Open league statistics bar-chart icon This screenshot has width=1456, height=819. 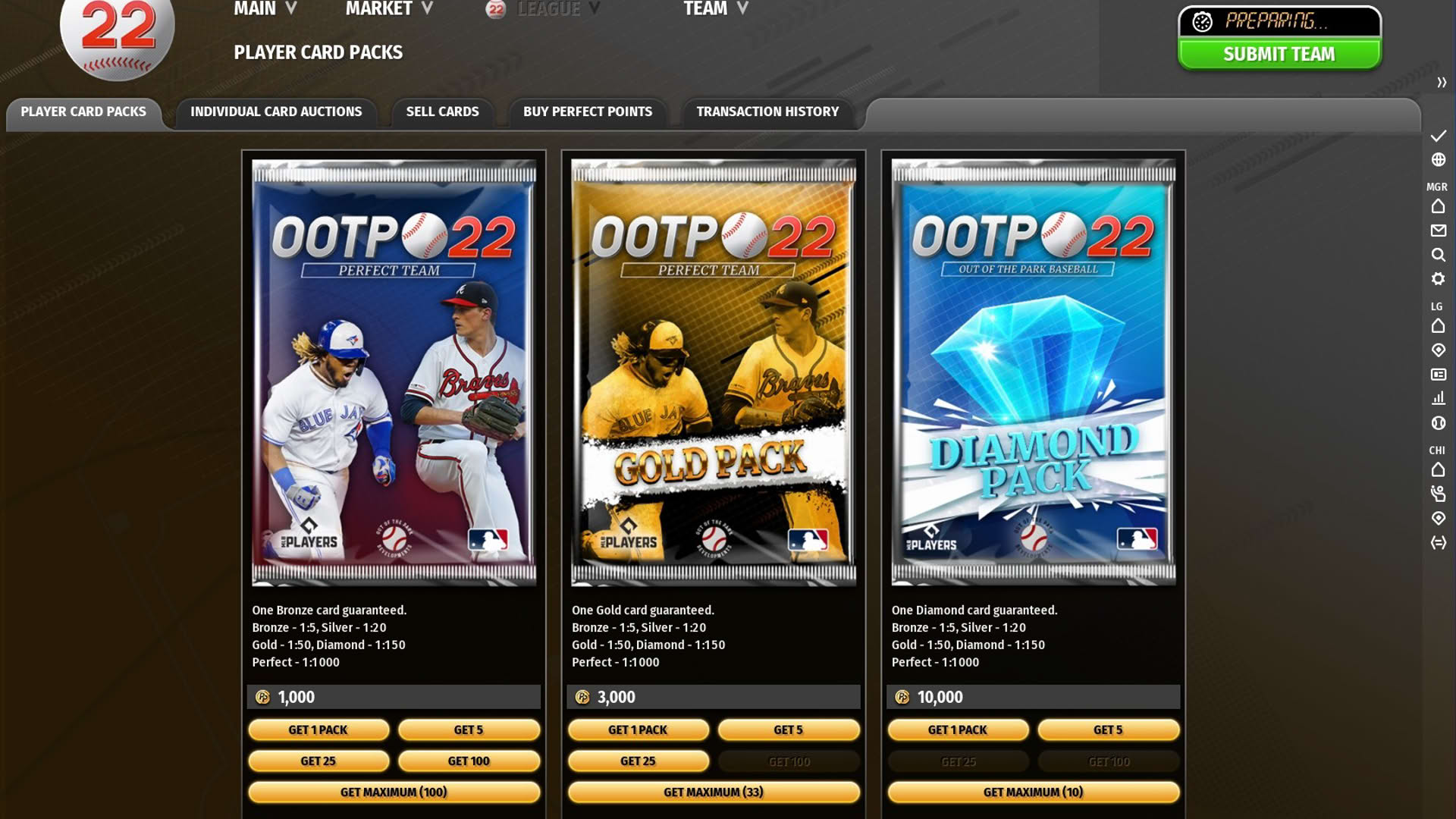tap(1439, 398)
